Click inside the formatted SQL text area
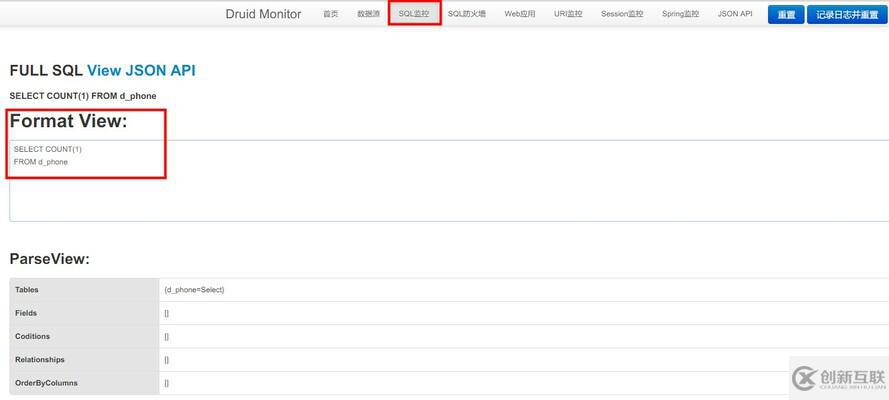 pyautogui.click(x=449, y=181)
